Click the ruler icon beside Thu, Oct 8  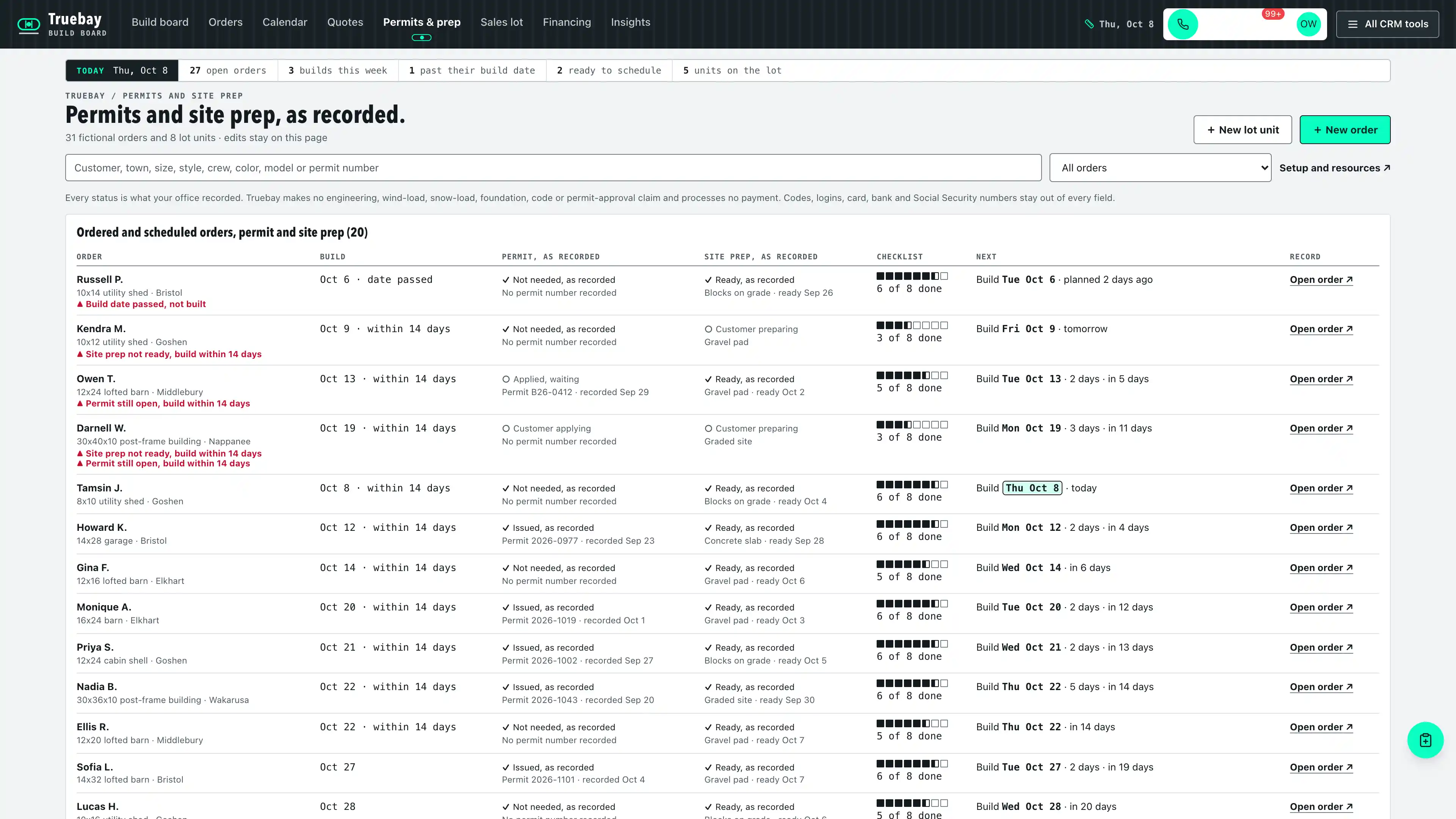pos(1089,24)
